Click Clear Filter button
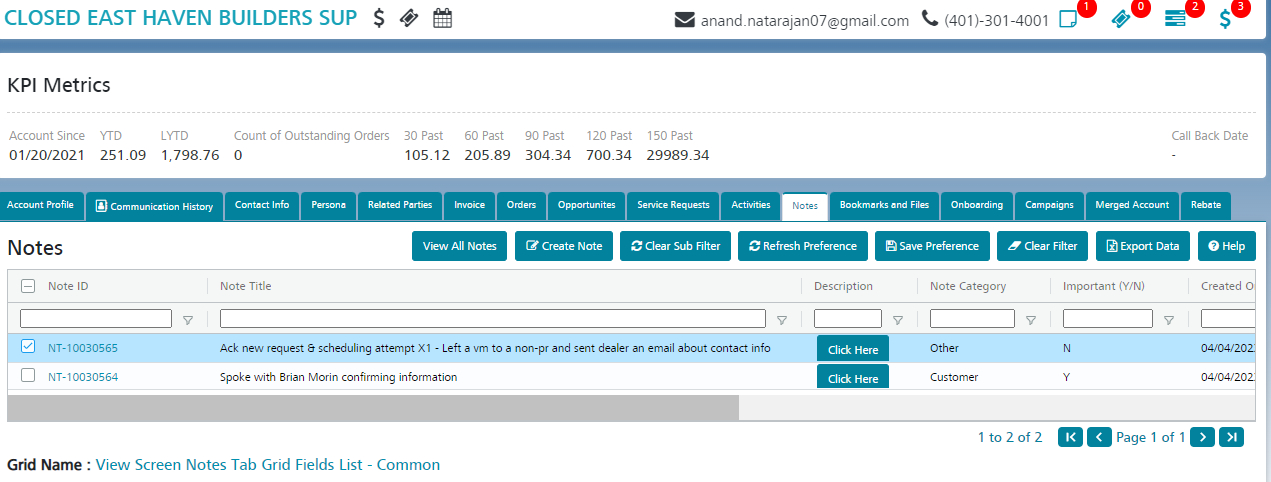The image size is (1271, 482). coord(1043,246)
